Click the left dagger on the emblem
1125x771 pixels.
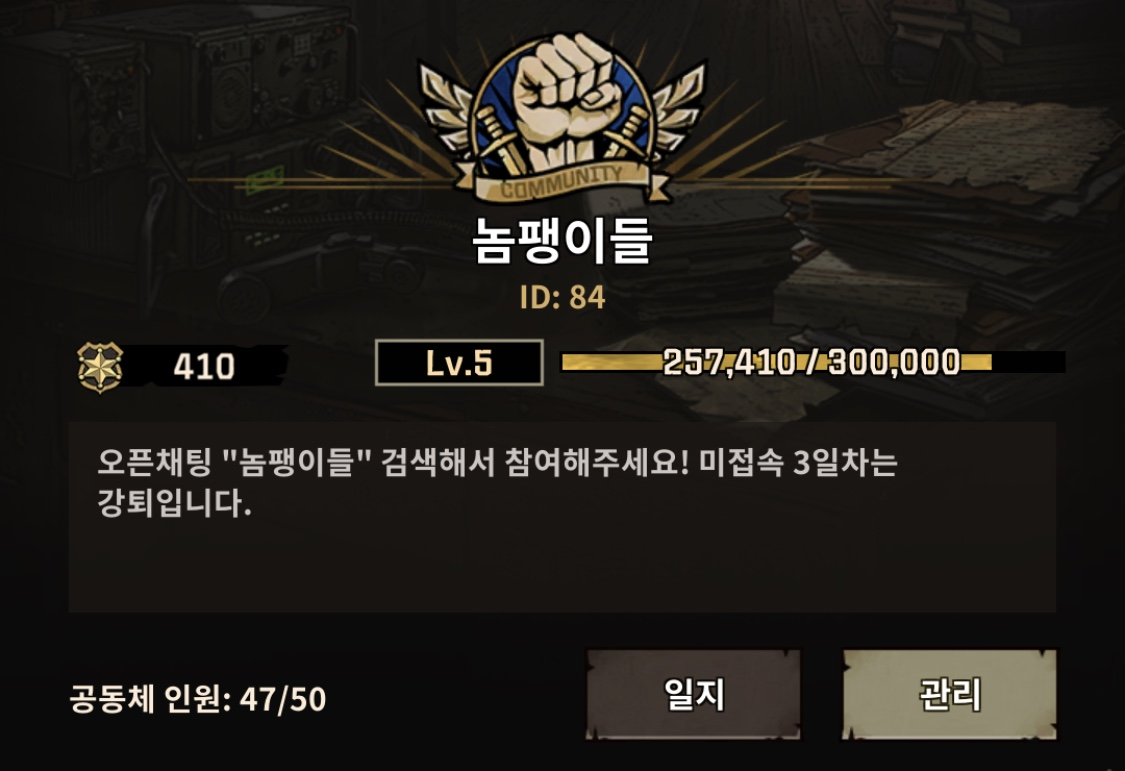(x=500, y=138)
